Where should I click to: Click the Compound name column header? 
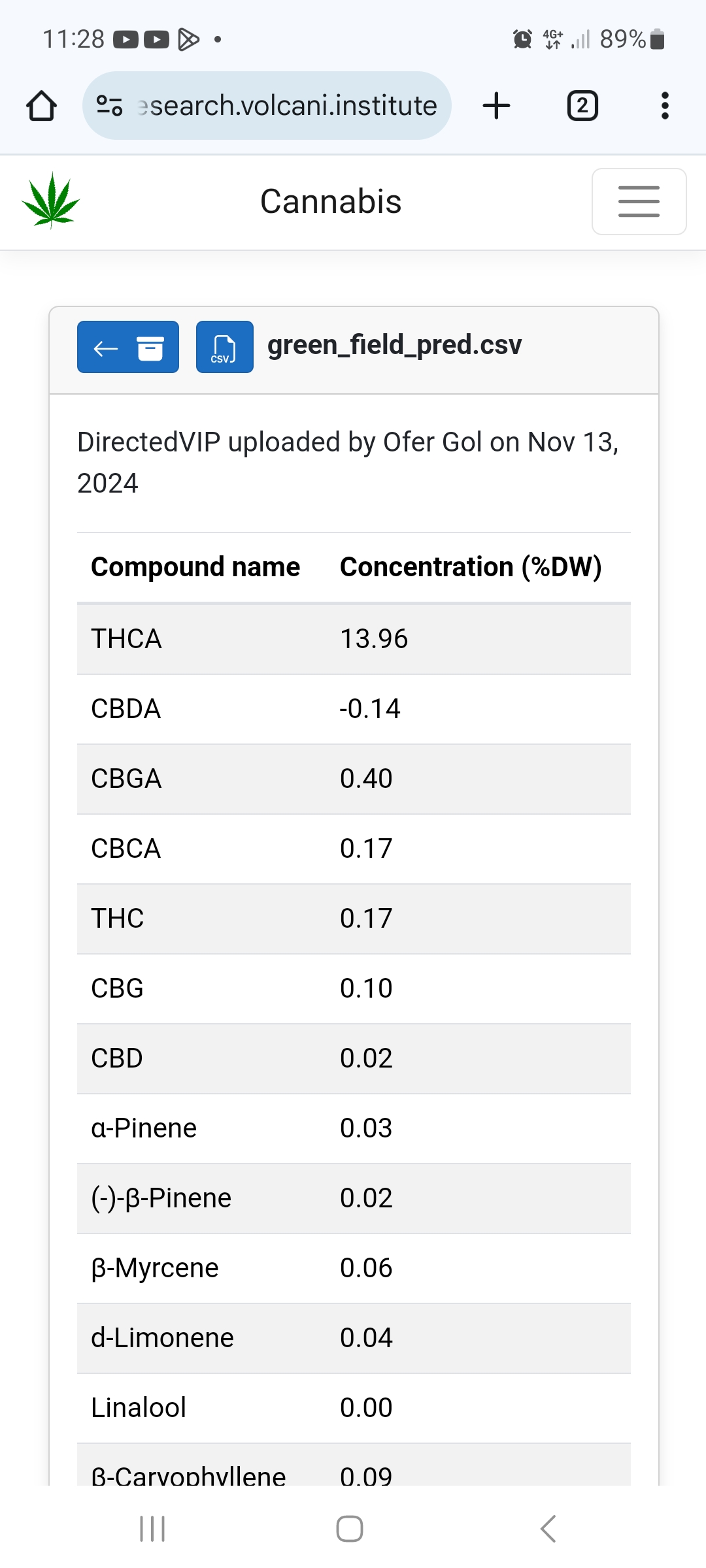pyautogui.click(x=195, y=567)
